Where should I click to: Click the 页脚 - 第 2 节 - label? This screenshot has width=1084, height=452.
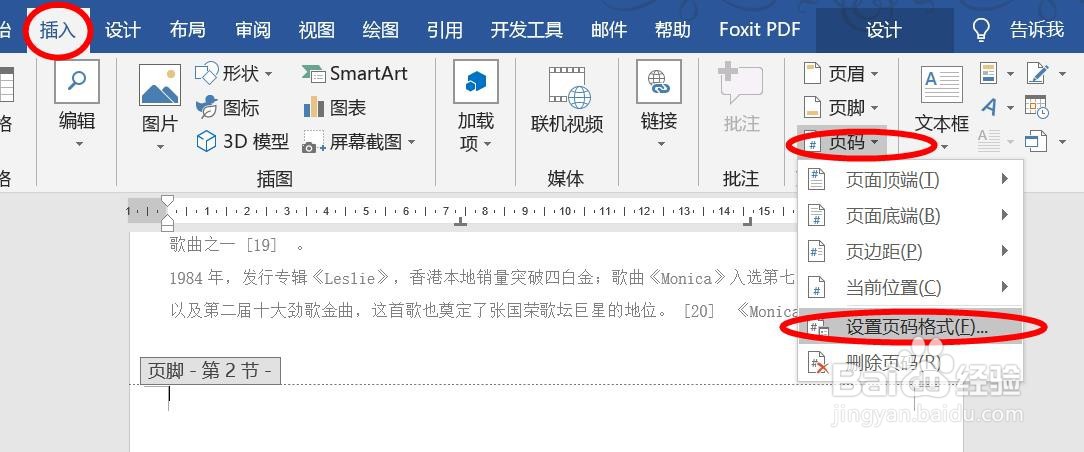click(210, 371)
